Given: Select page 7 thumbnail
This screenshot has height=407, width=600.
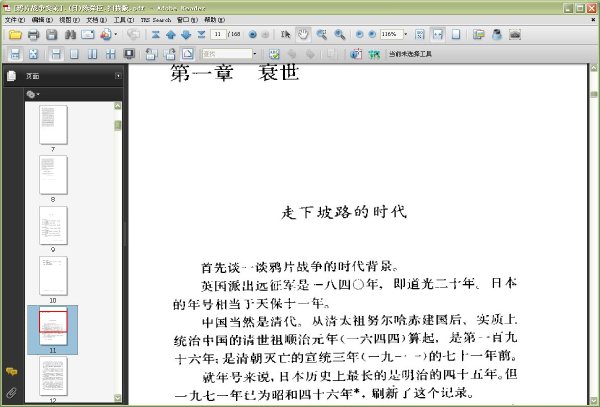Looking at the screenshot, I should 53,125.
